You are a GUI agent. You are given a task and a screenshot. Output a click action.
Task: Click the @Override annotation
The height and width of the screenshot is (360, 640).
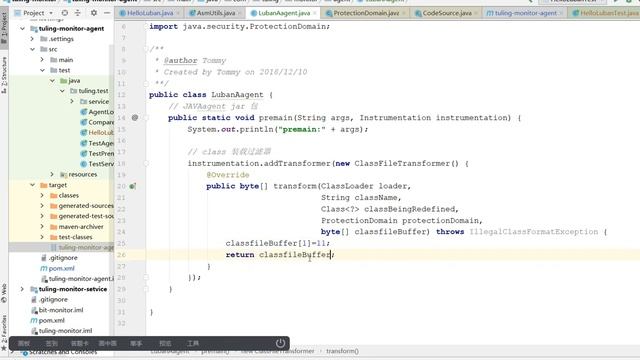click(x=228, y=175)
